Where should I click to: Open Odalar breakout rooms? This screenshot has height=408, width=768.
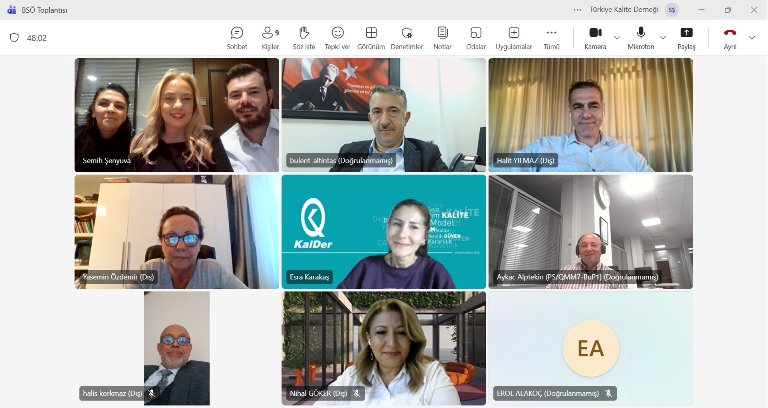(x=476, y=38)
